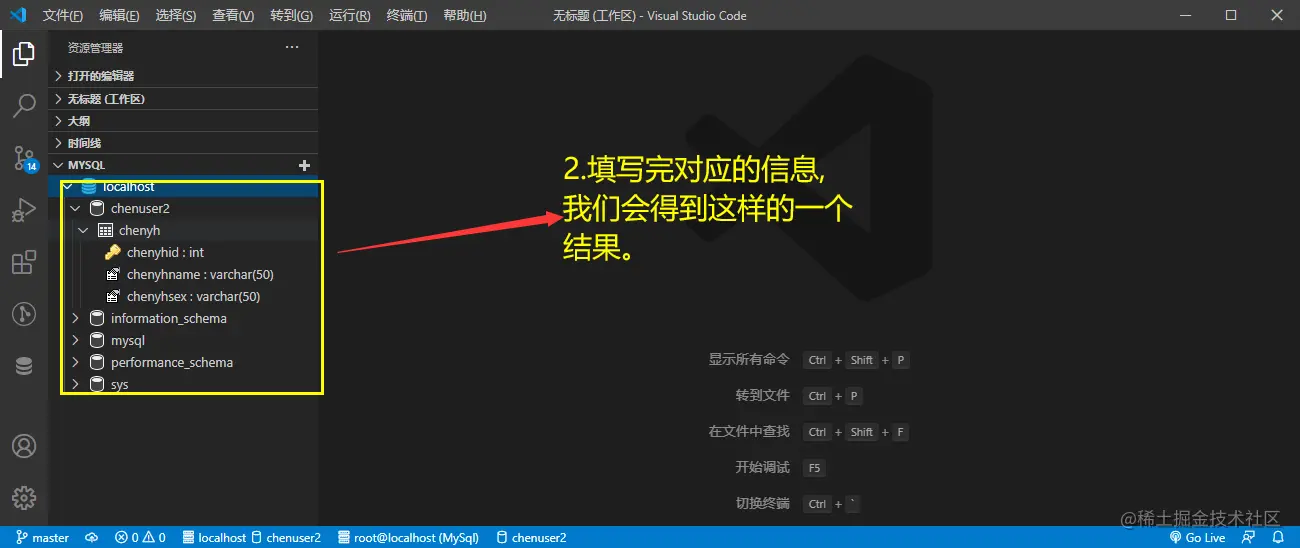This screenshot has height=548, width=1300.
Task: Open errors and warnings status item
Action: tap(140, 538)
